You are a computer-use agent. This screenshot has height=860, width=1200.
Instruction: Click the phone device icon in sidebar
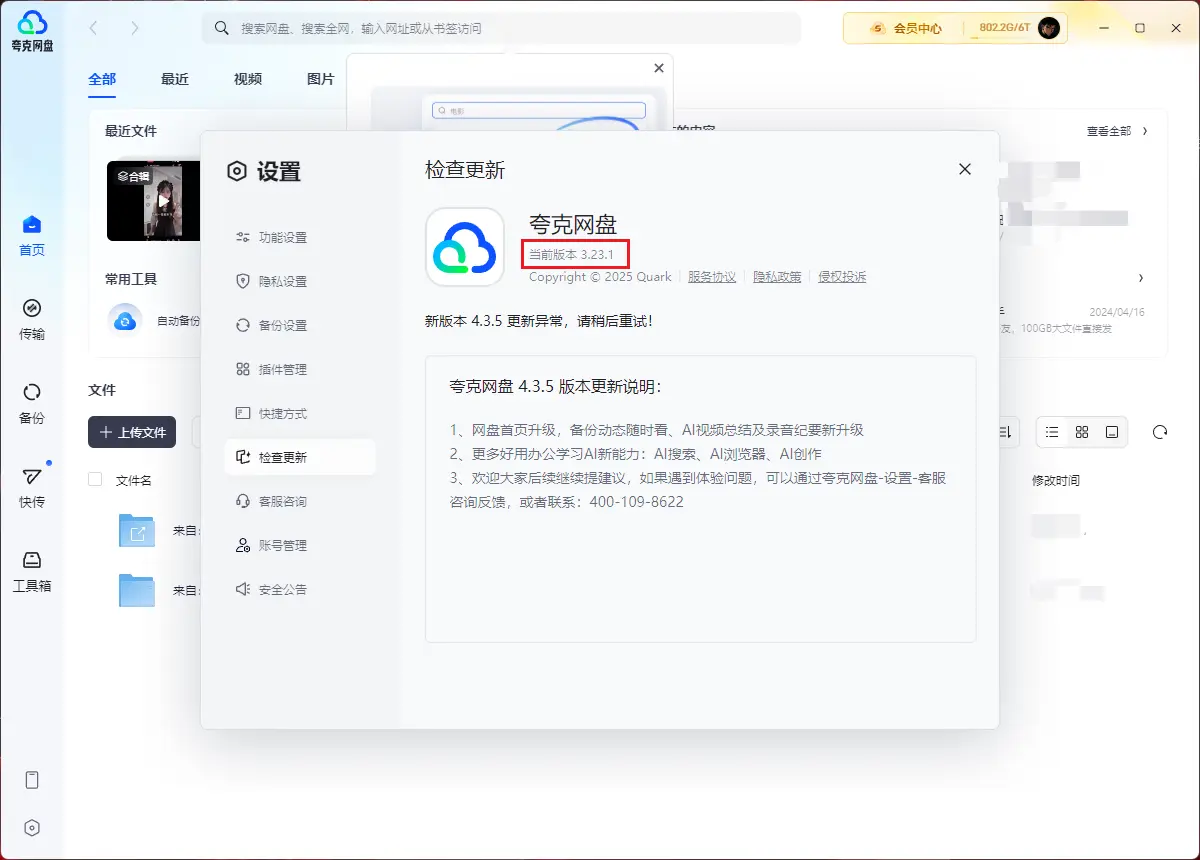tap(32, 780)
